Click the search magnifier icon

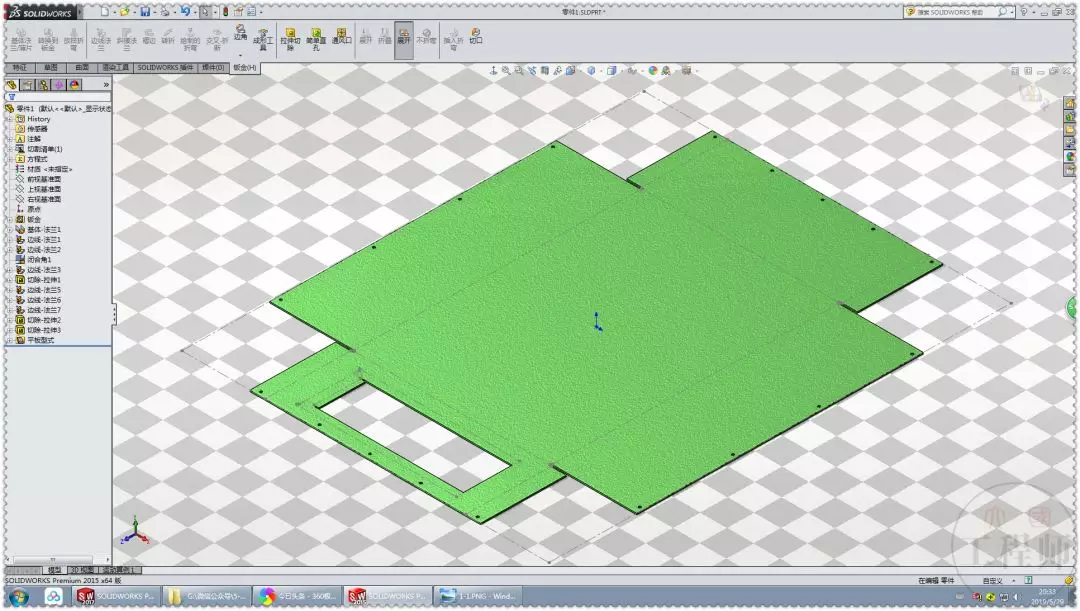1002,12
